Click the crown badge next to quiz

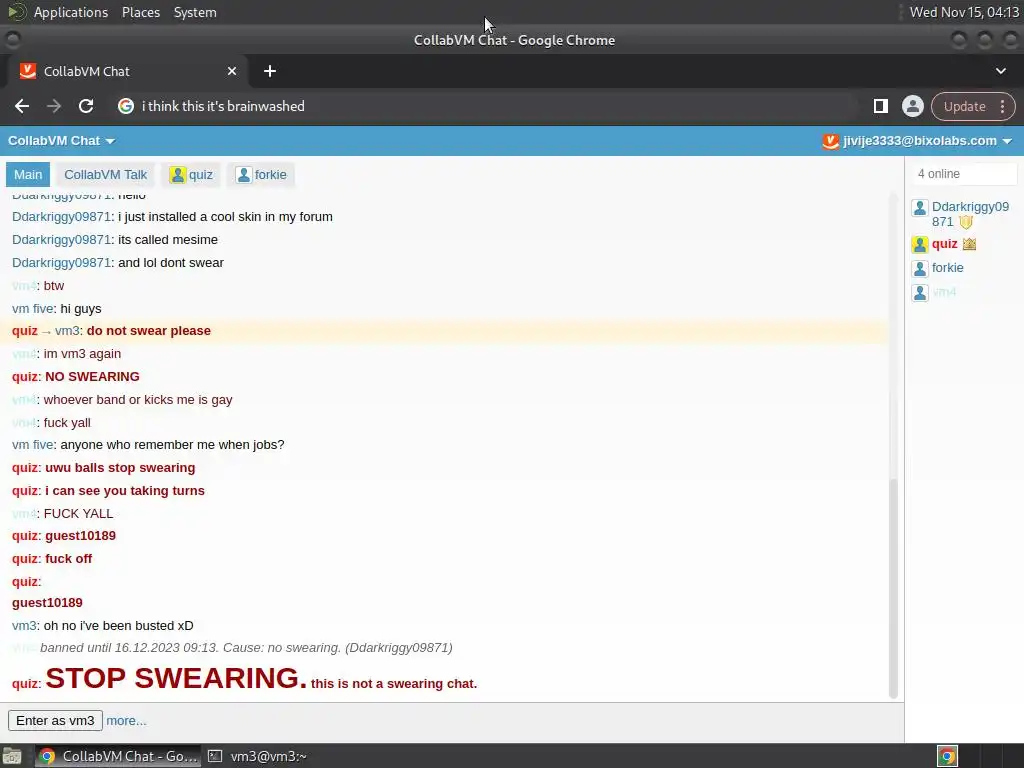pos(969,244)
